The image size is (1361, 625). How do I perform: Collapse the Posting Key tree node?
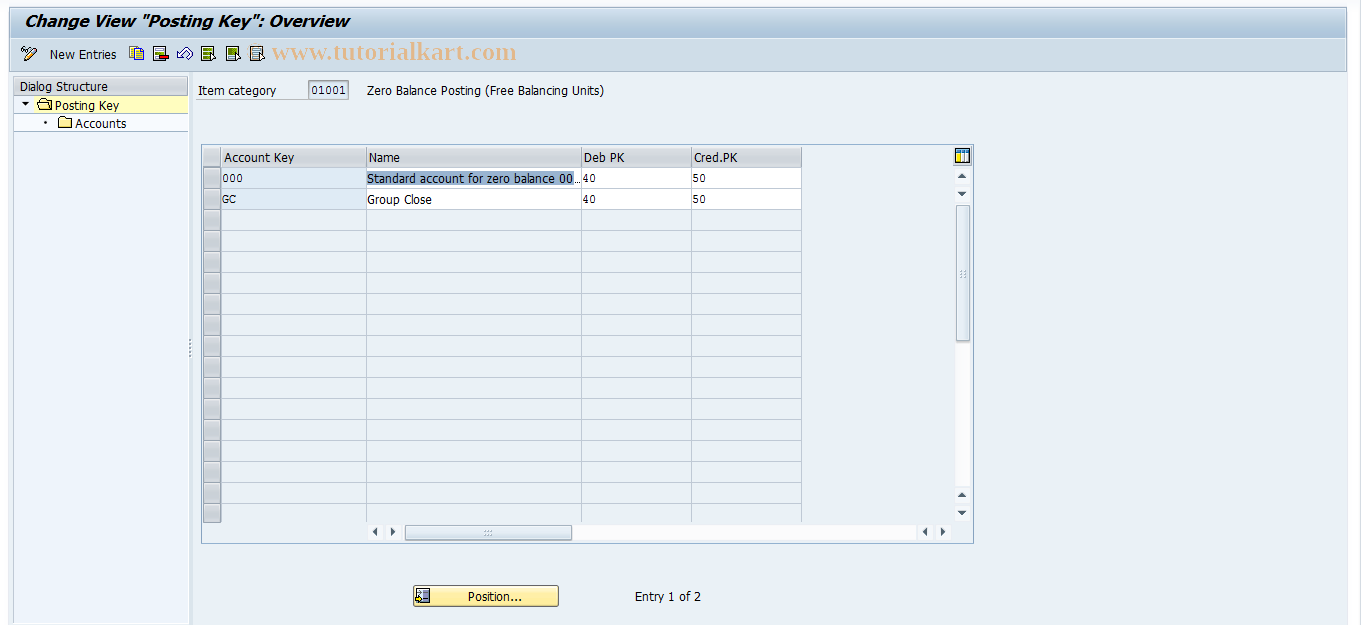[26, 104]
